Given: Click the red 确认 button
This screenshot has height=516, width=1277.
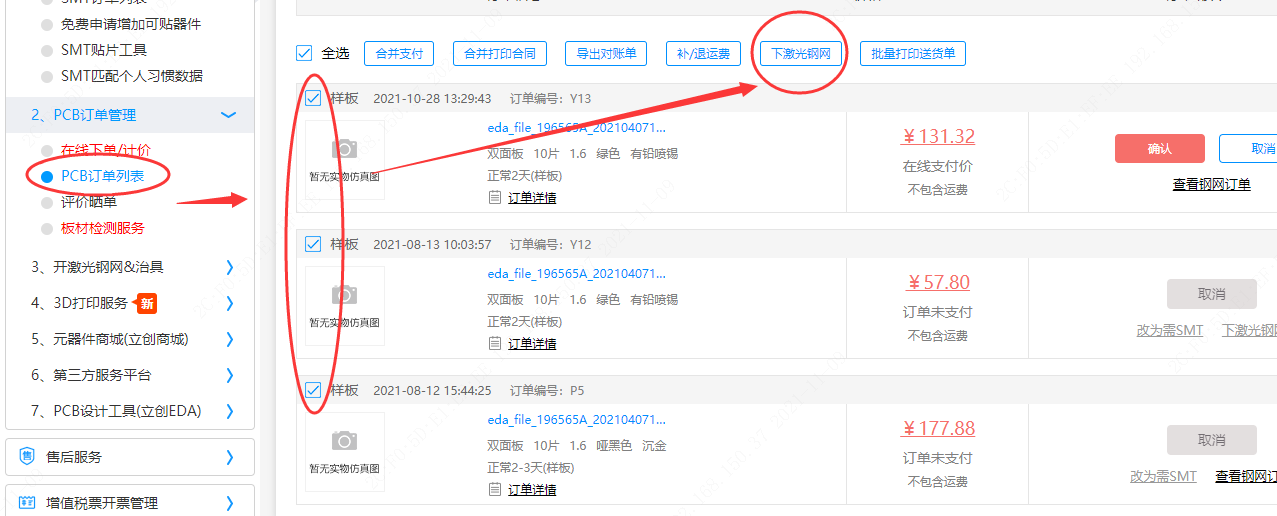Looking at the screenshot, I should [1159, 149].
